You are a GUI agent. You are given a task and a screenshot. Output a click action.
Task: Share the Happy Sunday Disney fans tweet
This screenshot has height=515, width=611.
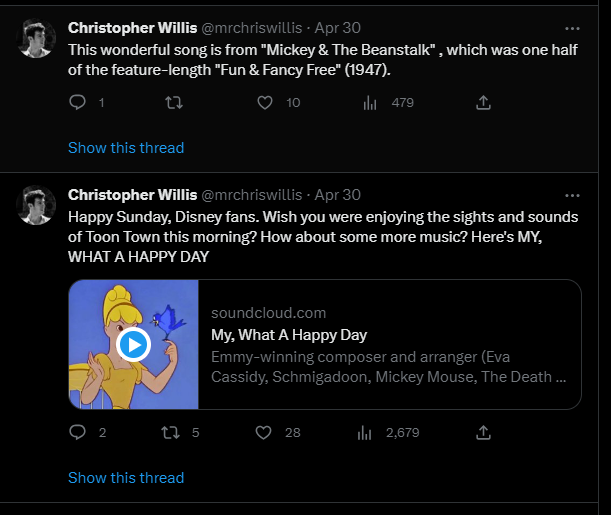(483, 432)
